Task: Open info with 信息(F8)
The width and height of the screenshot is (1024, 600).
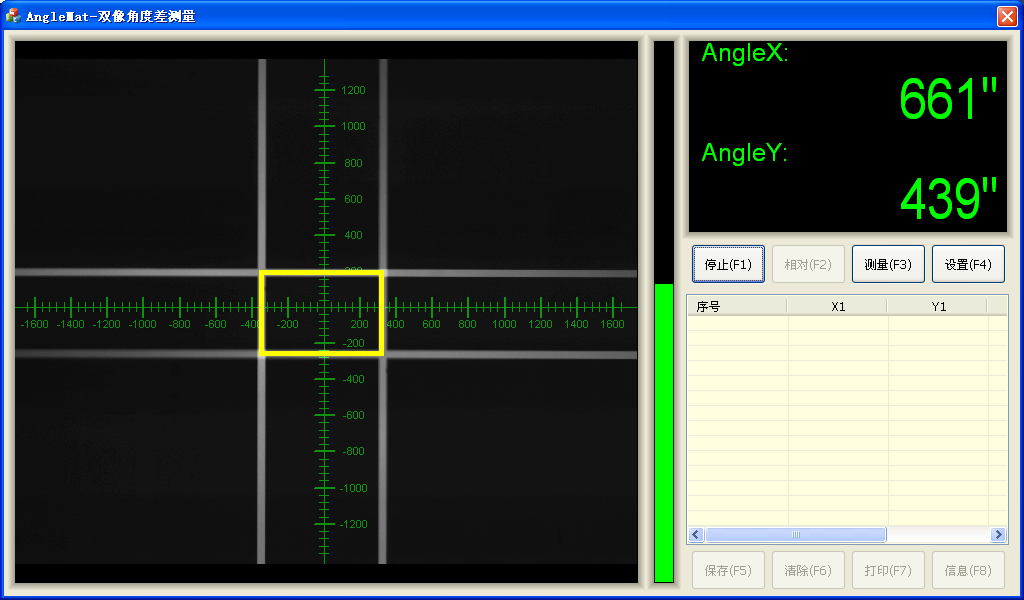Action: (x=968, y=570)
